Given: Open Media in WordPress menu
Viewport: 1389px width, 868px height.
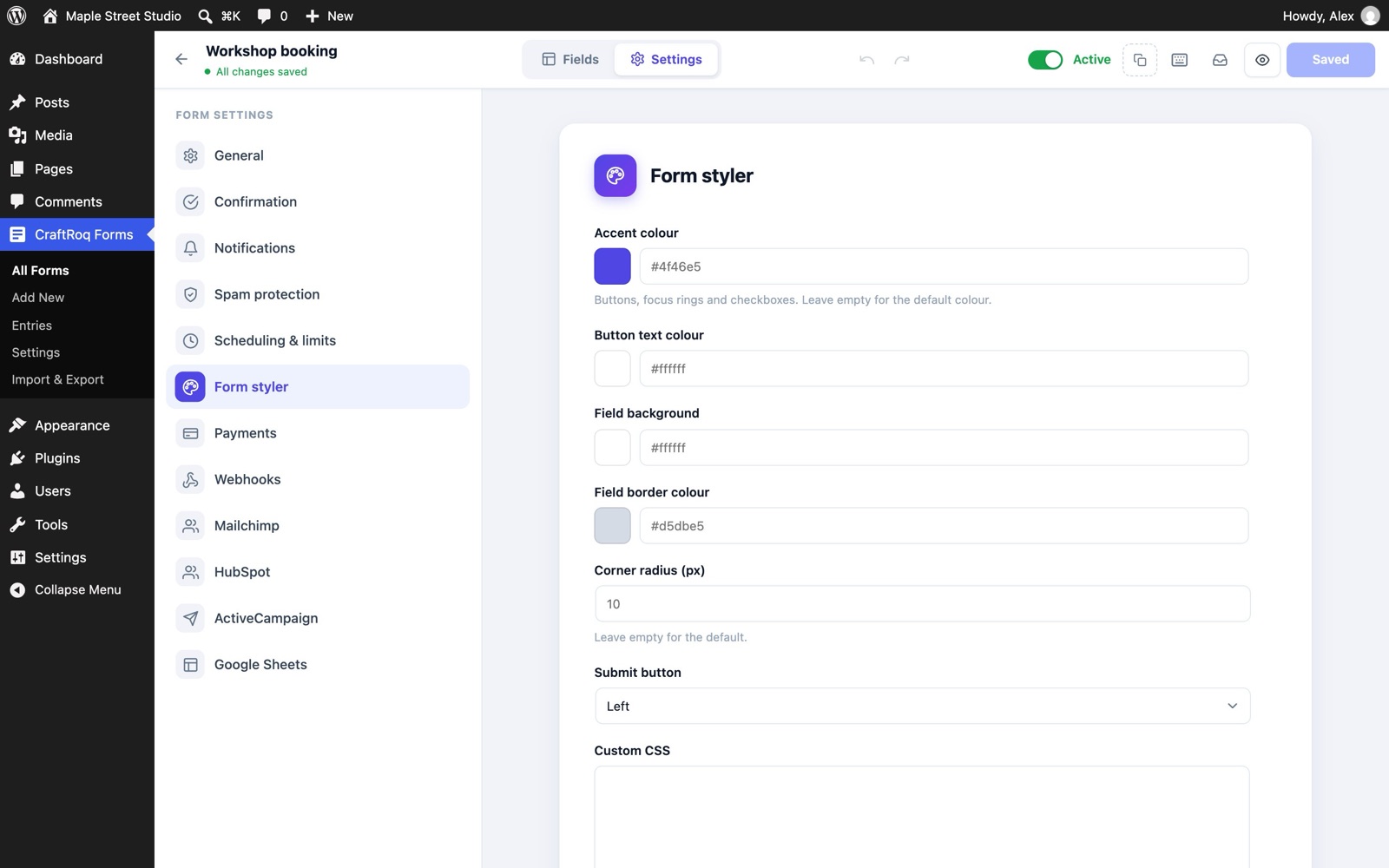Looking at the screenshot, I should click(x=77, y=135).
